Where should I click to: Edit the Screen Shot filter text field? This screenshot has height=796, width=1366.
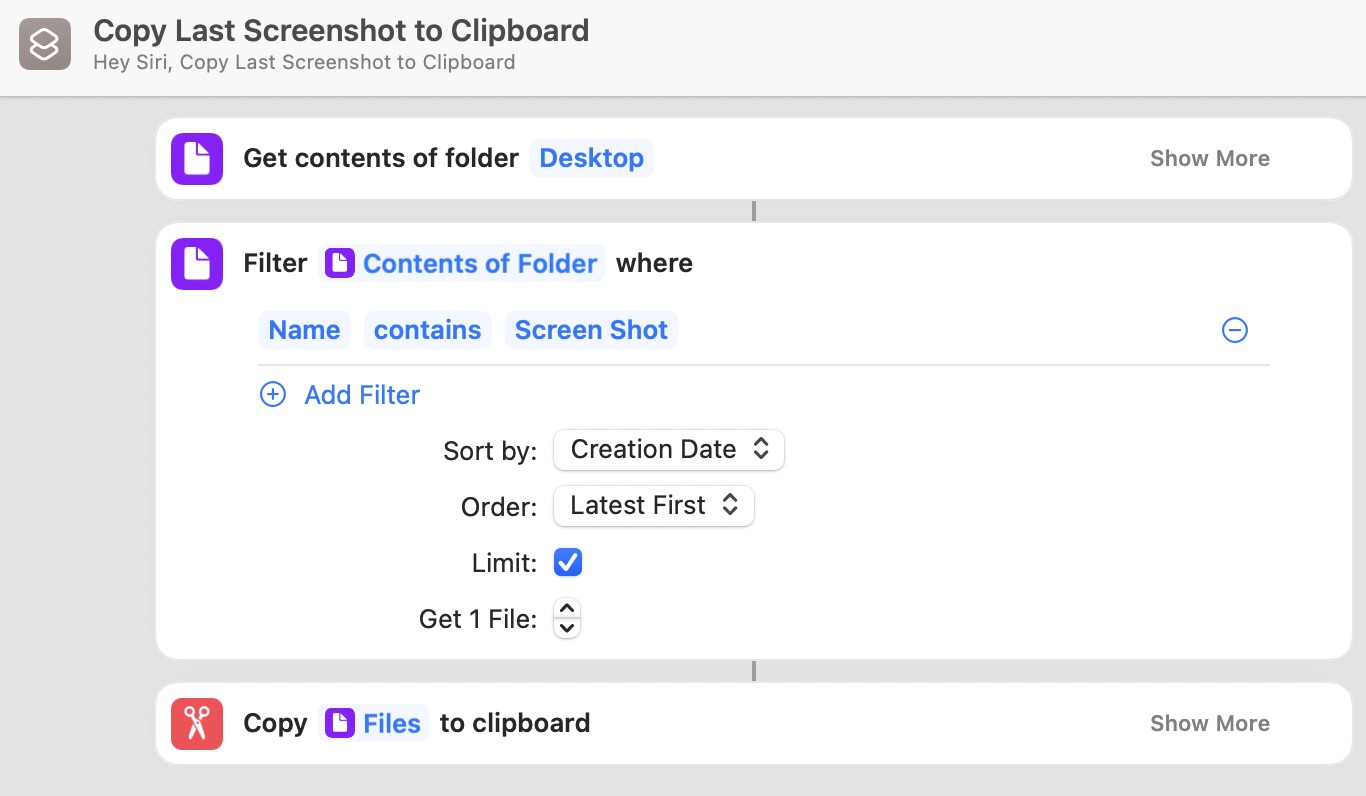(592, 330)
